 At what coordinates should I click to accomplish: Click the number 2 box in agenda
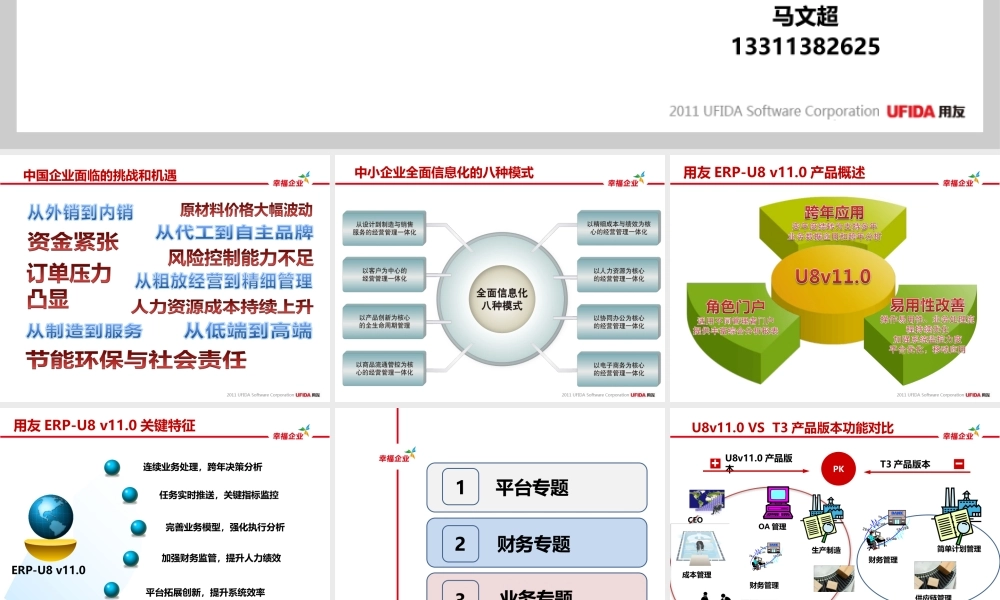click(x=460, y=543)
